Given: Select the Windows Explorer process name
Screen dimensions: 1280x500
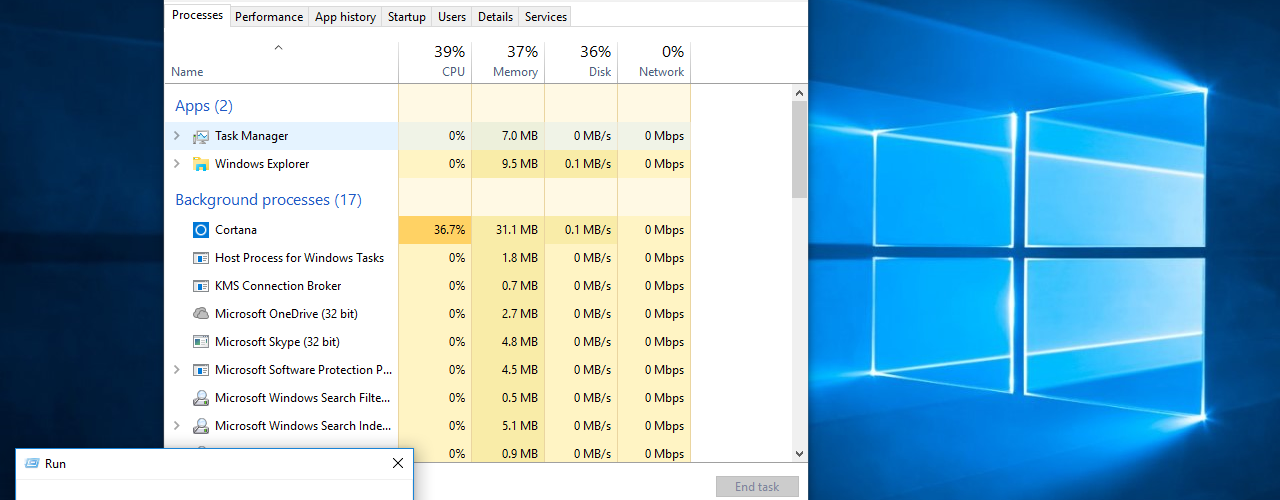Looking at the screenshot, I should pyautogui.click(x=262, y=164).
